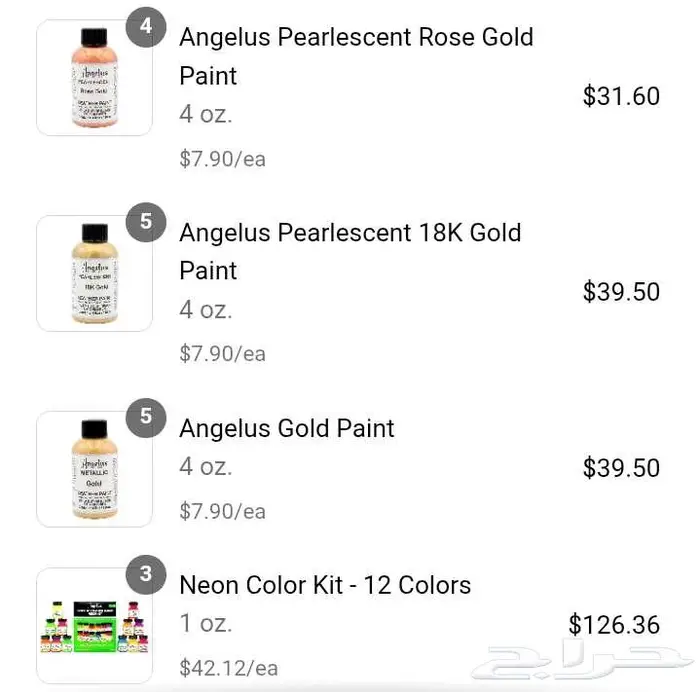Image resolution: width=700 pixels, height=692 pixels.
Task: Click the $31.60 total for Rose Gold
Action: tap(621, 96)
